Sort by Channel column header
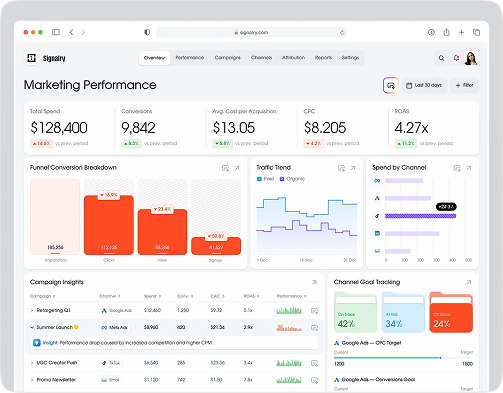Screen dimensions: 503x393 coord(110,296)
